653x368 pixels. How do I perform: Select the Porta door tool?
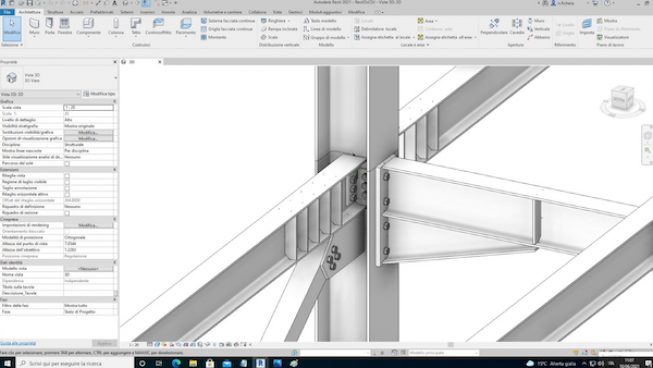click(x=50, y=26)
